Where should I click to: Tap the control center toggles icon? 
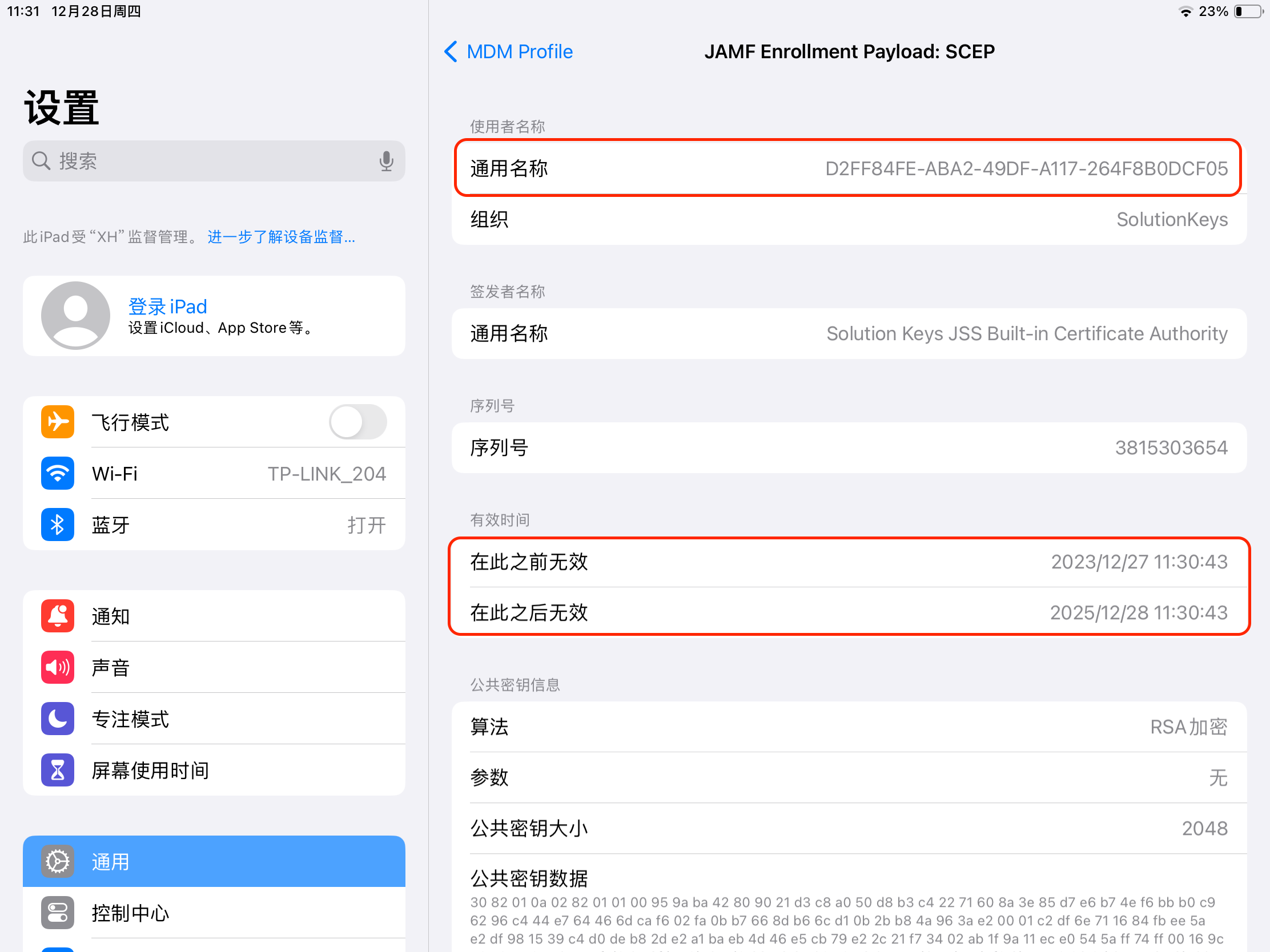click(x=58, y=913)
